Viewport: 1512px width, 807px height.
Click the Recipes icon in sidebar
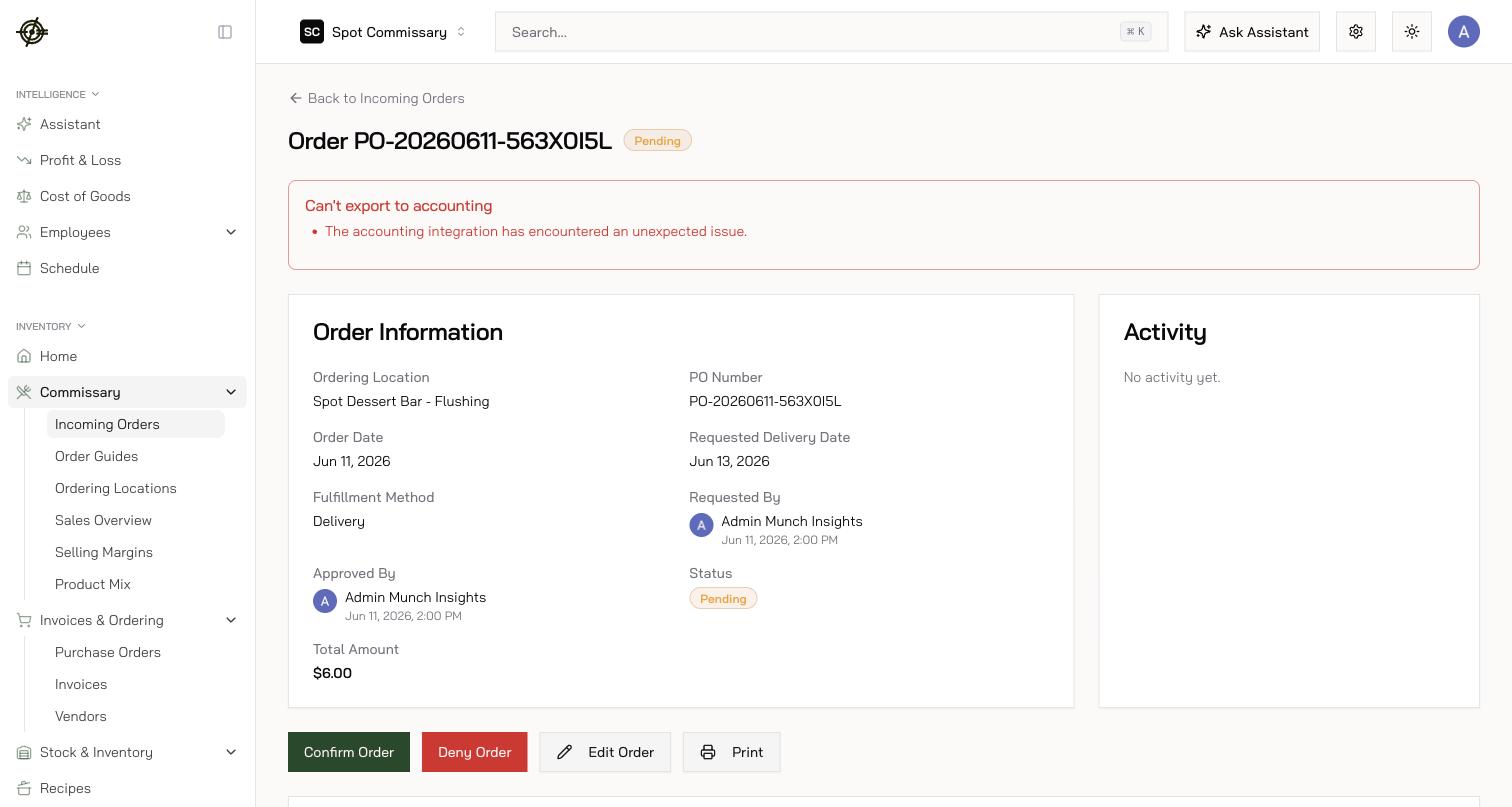point(24,788)
